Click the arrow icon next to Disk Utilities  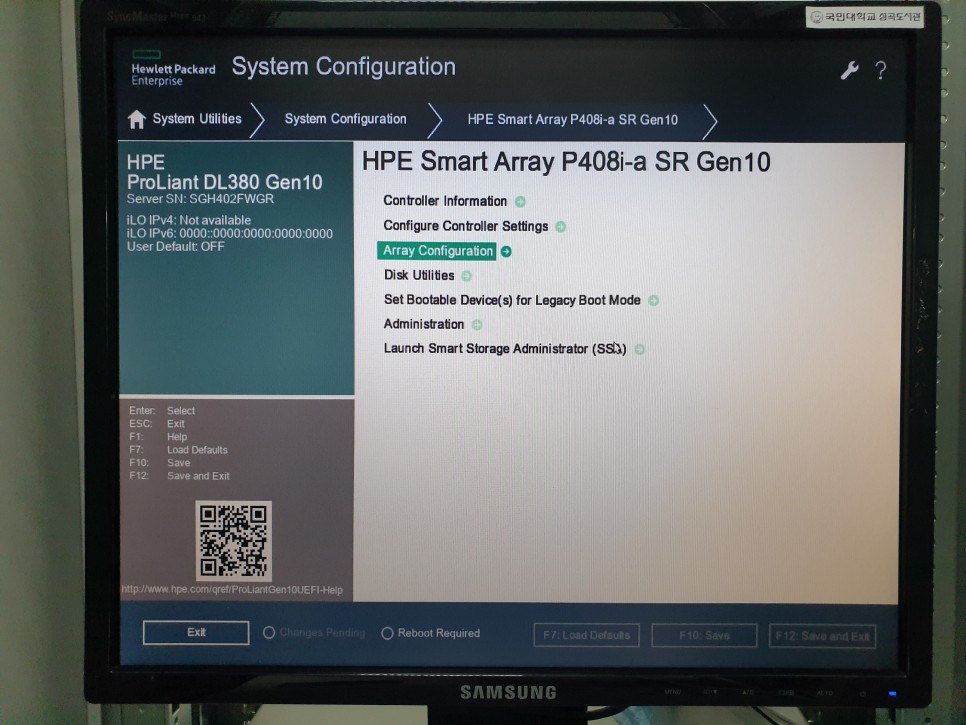point(466,276)
